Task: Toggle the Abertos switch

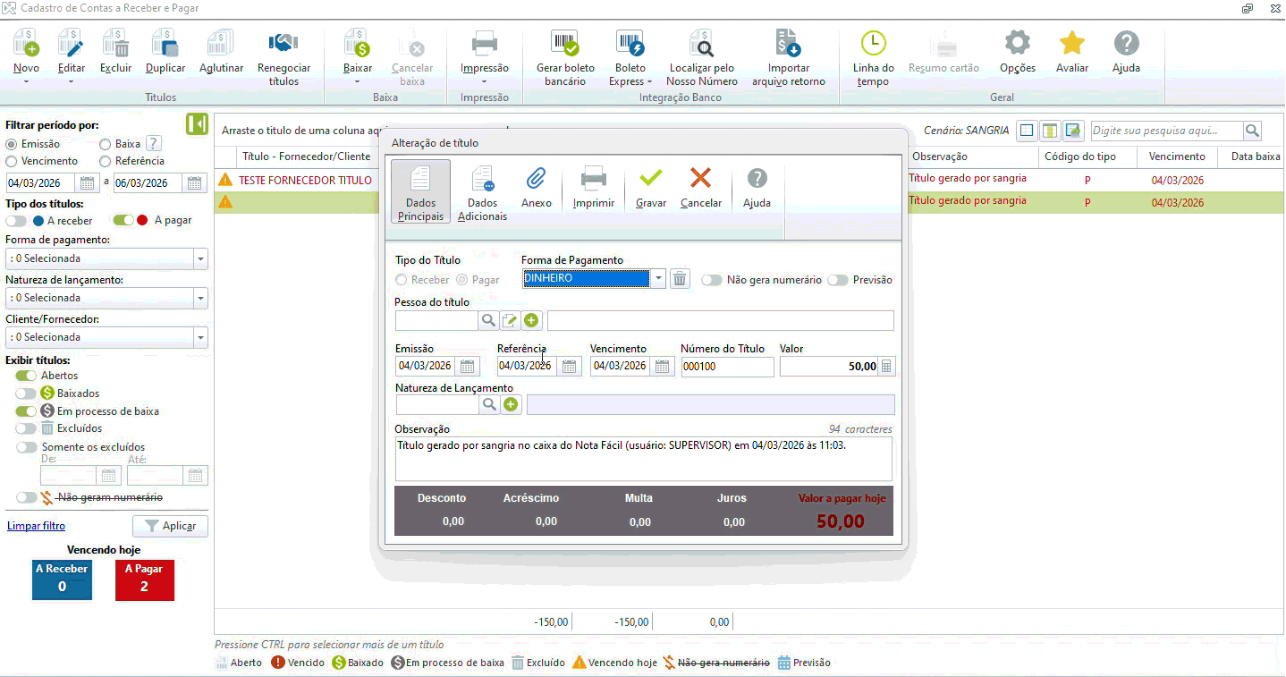Action: point(26,376)
